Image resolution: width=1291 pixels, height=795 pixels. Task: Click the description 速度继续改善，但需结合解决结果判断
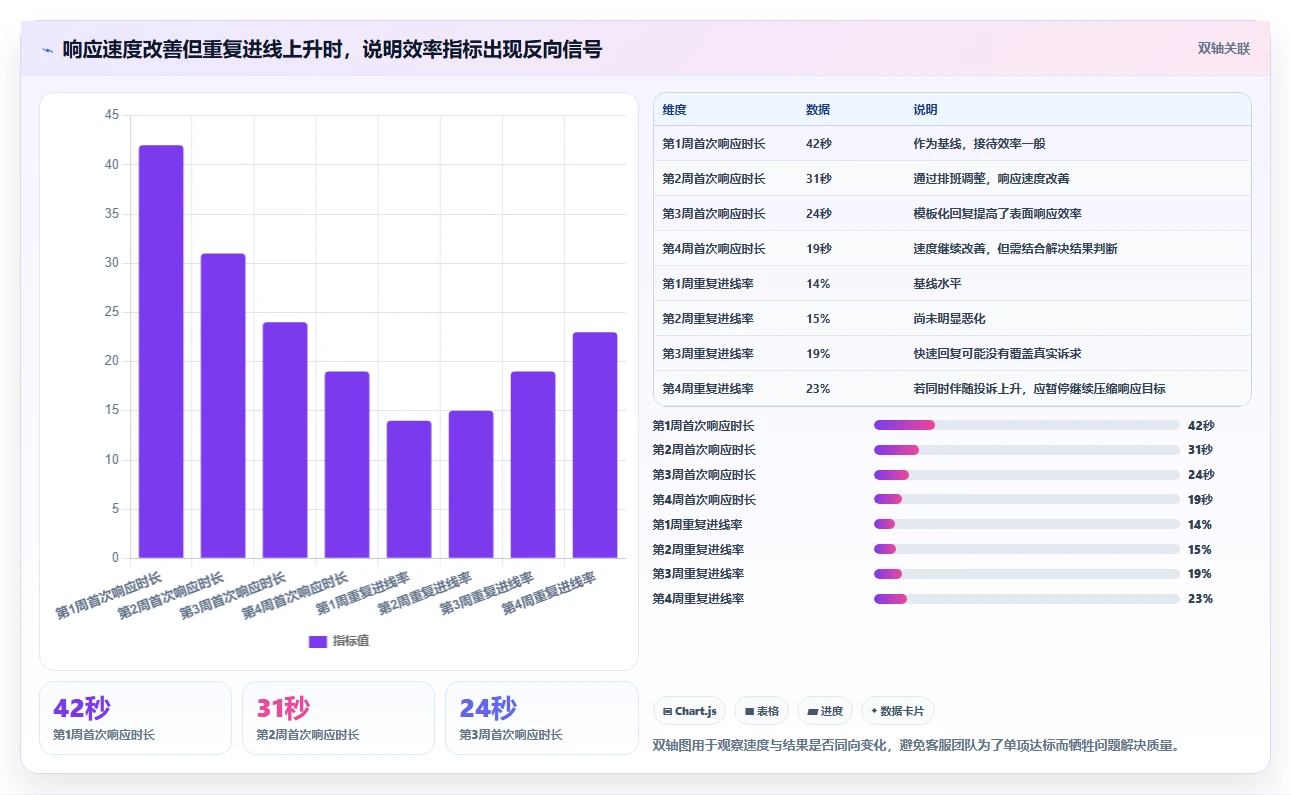click(1015, 249)
